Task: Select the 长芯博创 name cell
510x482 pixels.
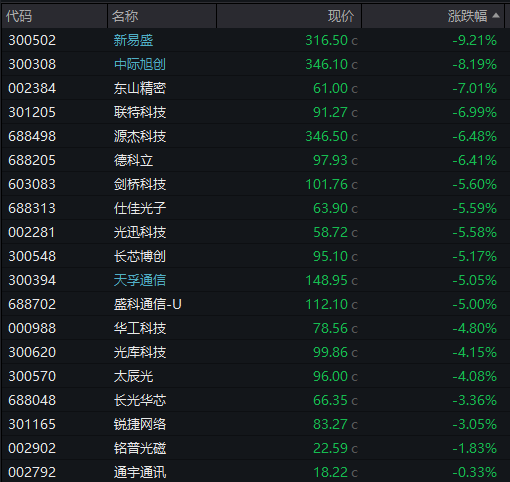Action: pos(140,256)
